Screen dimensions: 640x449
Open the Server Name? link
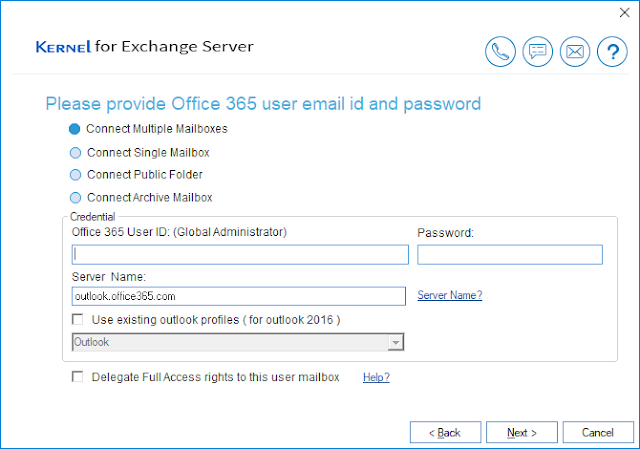tap(449, 296)
